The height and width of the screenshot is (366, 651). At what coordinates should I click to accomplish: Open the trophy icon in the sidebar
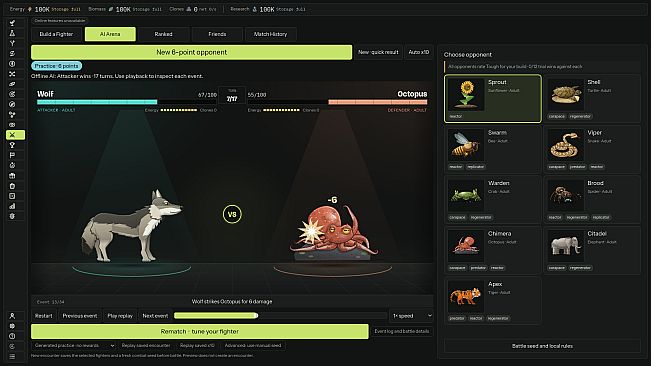click(x=12, y=145)
